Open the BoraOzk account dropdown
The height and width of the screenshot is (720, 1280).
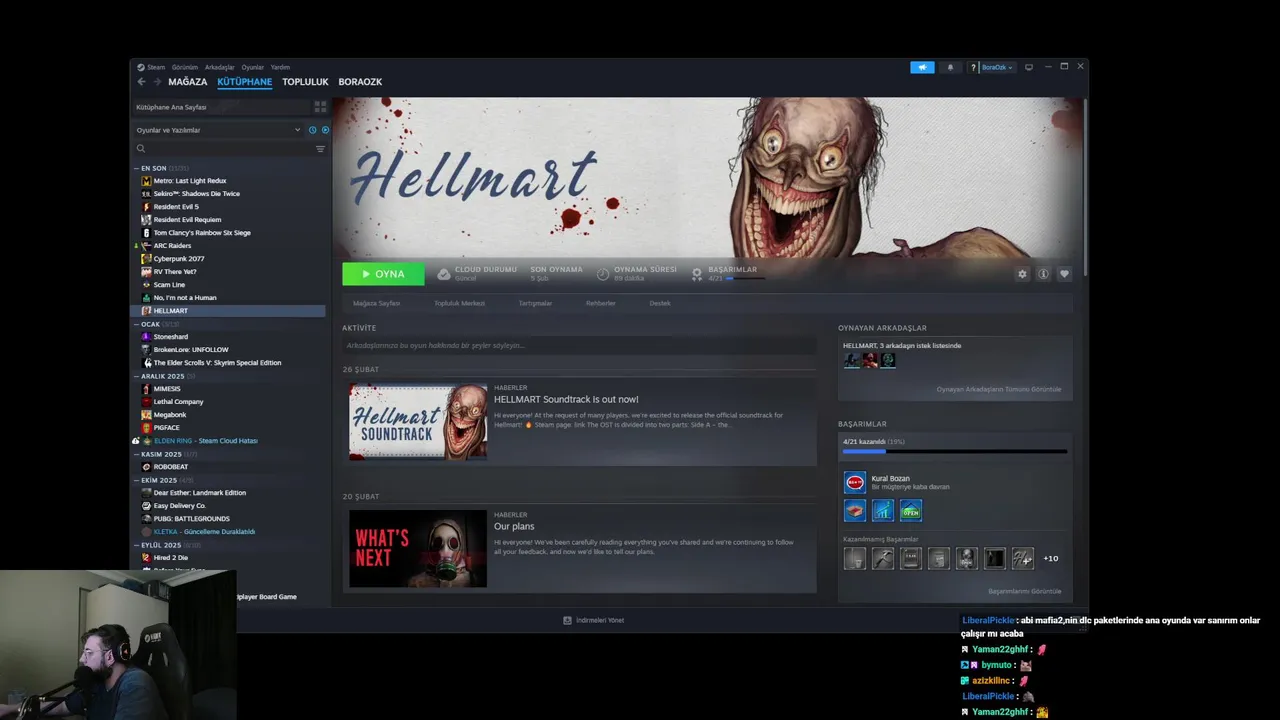click(x=997, y=67)
